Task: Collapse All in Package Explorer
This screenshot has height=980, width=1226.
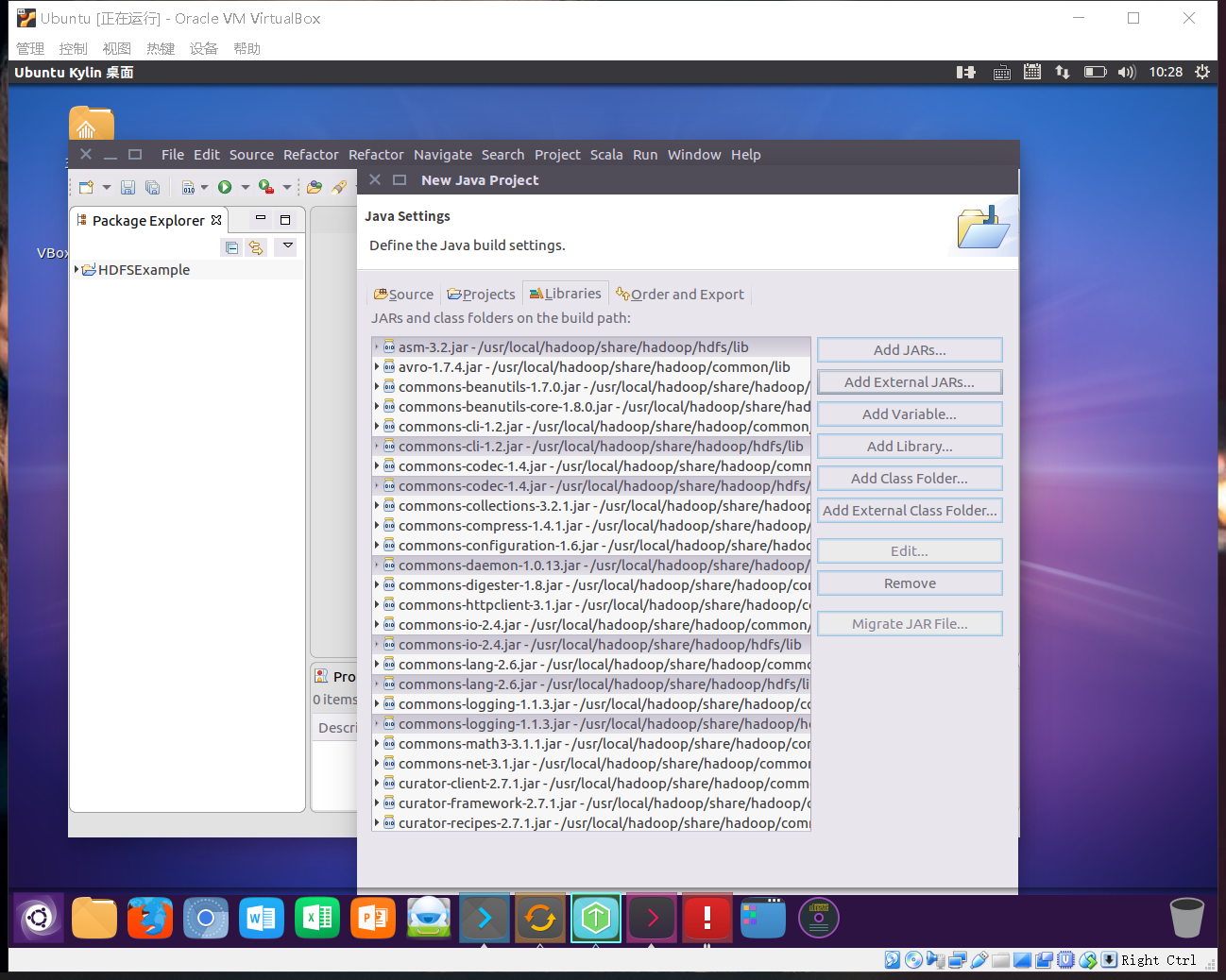Action: (x=231, y=247)
